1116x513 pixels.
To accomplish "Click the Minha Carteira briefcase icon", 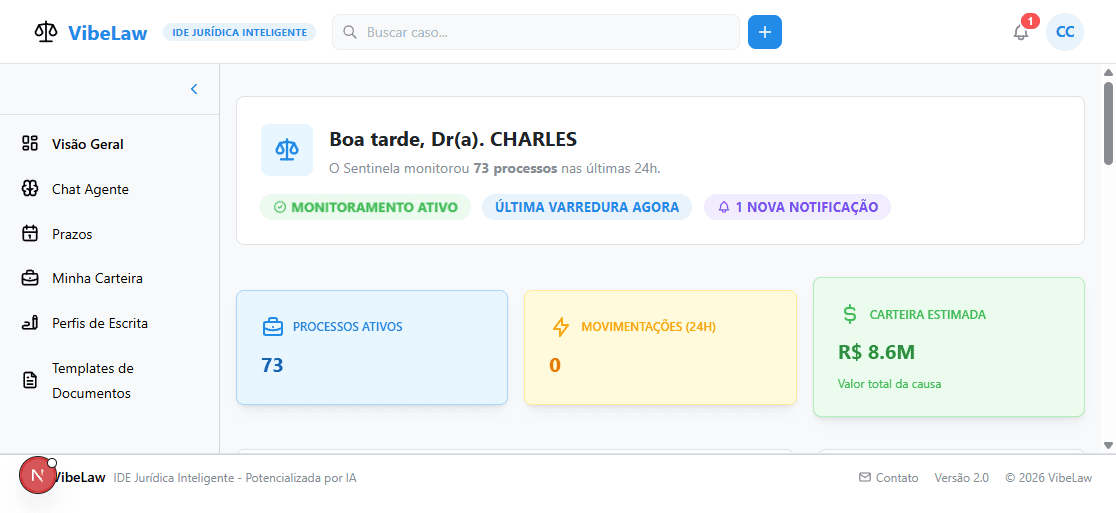I will (x=30, y=278).
